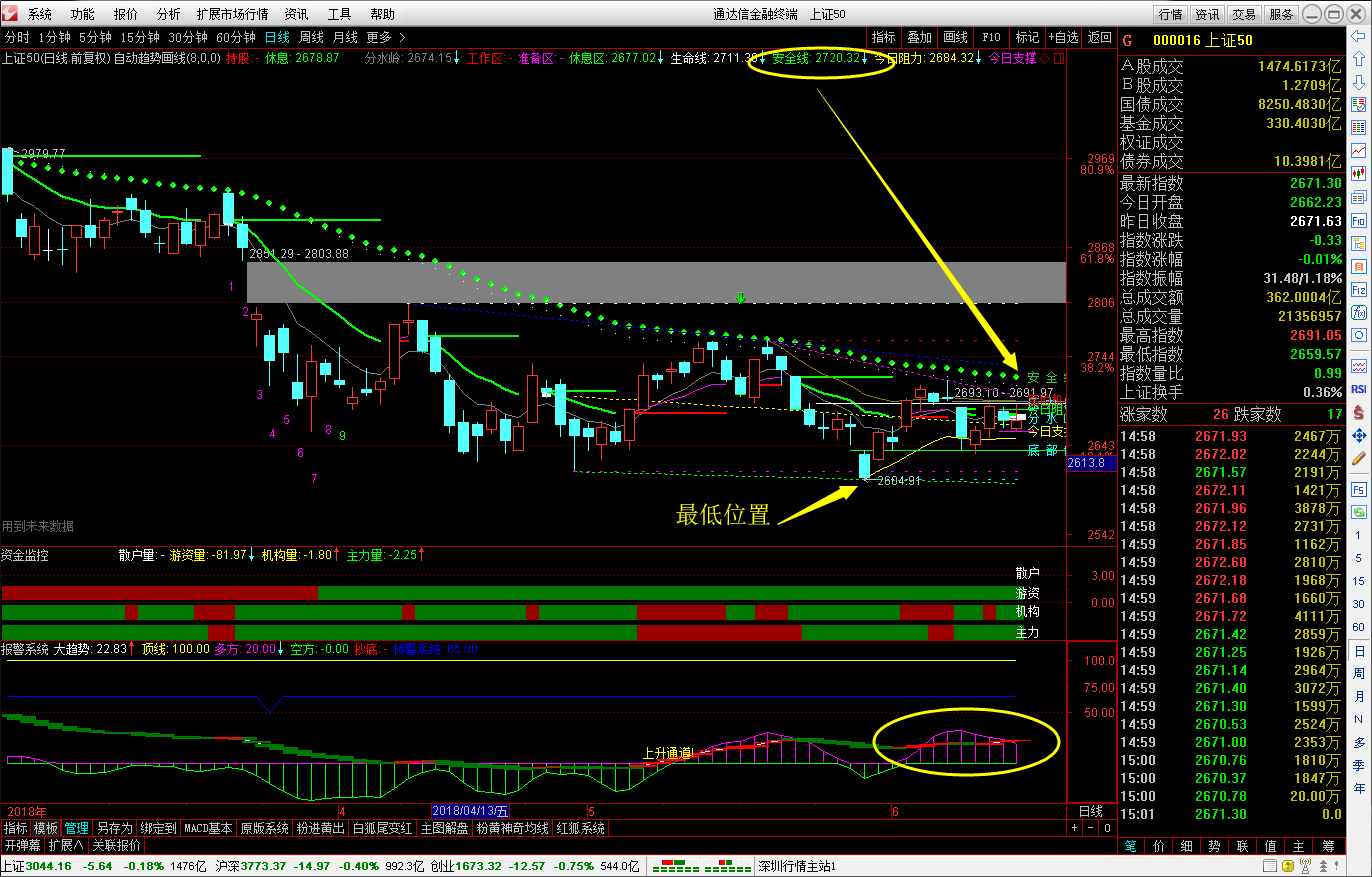The width and height of the screenshot is (1372, 877).
Task: Click the minus zoom button below chart
Action: tap(1091, 828)
